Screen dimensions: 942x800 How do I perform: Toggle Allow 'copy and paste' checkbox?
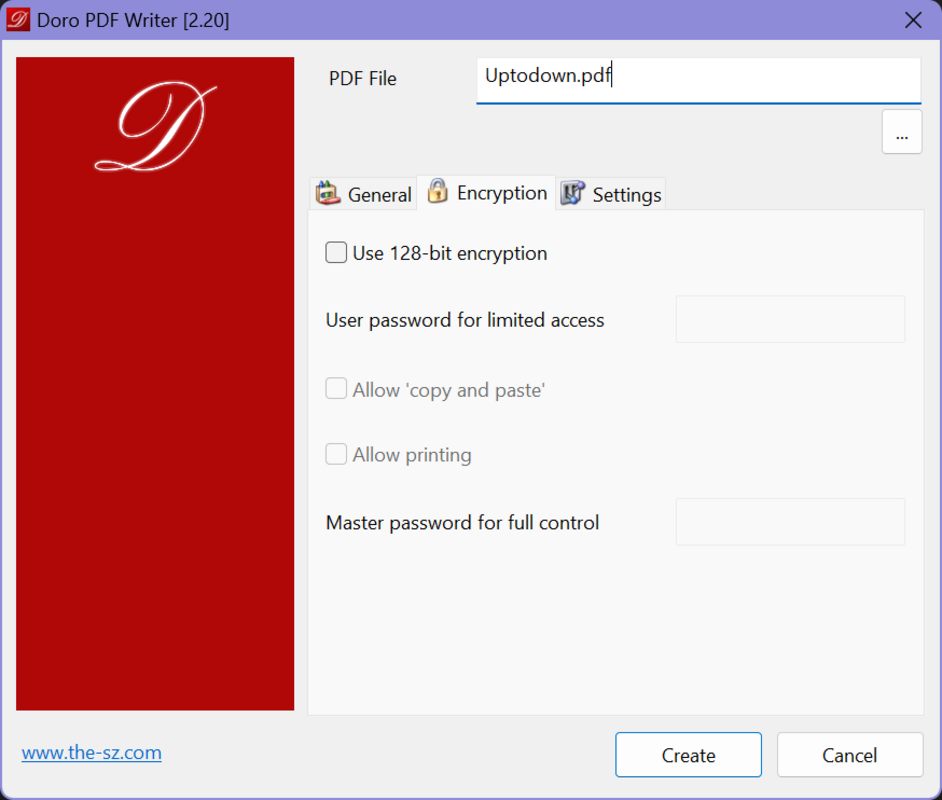[336, 389]
